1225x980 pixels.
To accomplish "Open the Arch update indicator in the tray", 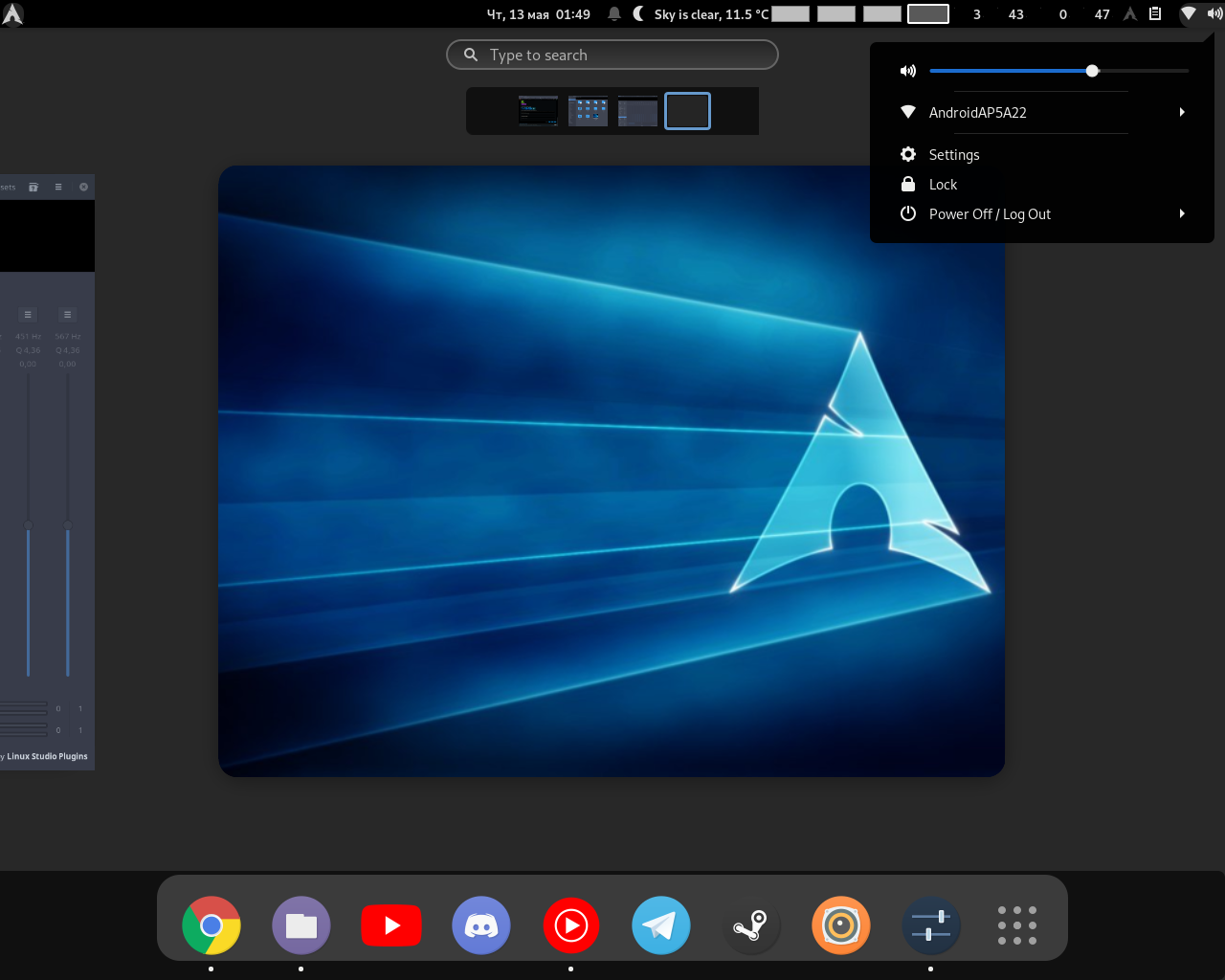I will point(1130,13).
